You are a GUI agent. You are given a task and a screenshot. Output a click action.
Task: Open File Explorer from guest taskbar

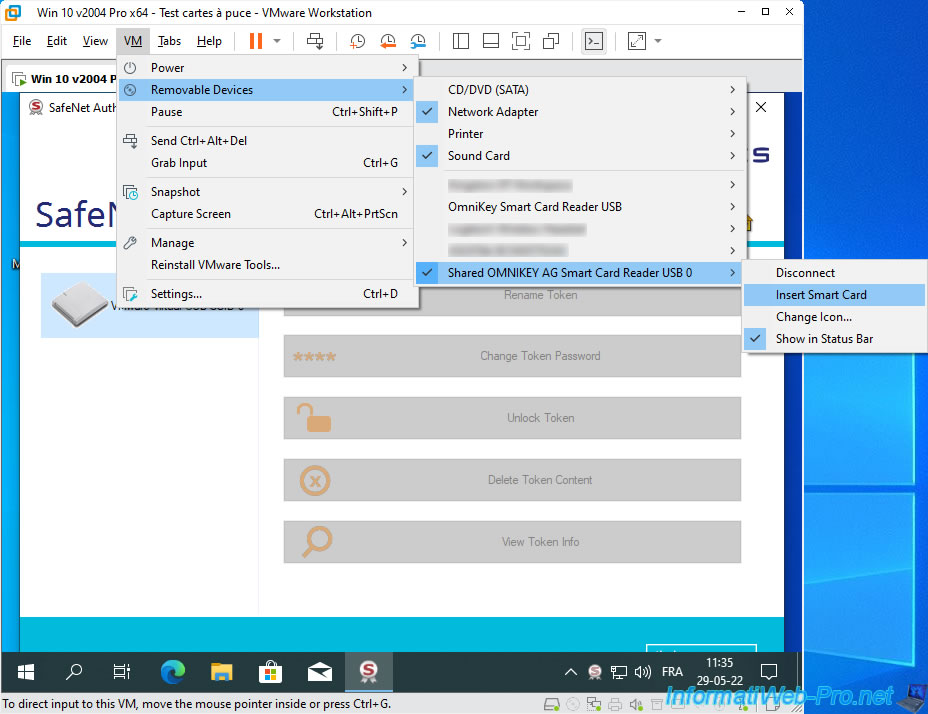[221, 671]
